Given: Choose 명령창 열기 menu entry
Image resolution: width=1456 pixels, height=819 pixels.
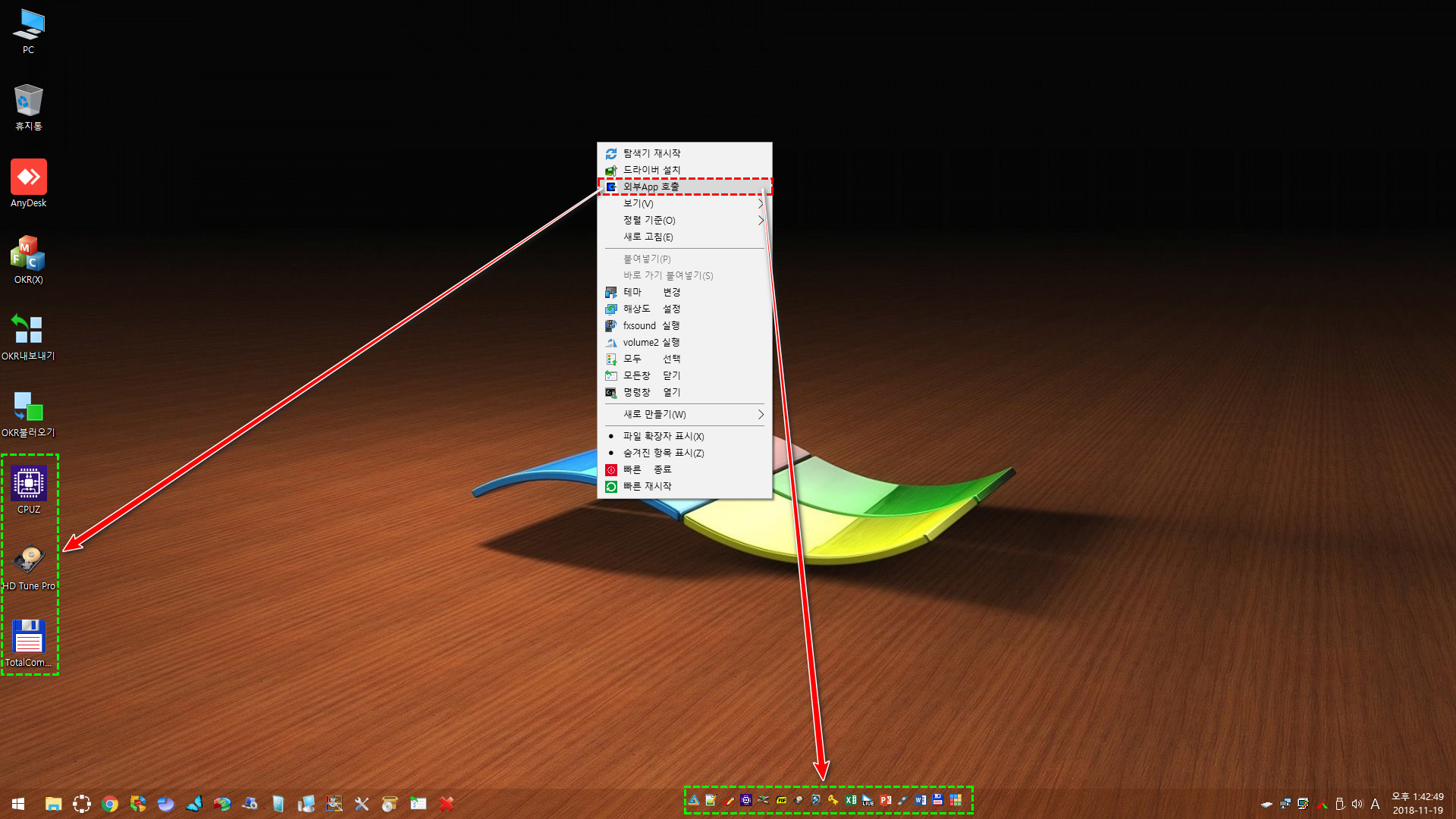Looking at the screenshot, I should [x=685, y=392].
